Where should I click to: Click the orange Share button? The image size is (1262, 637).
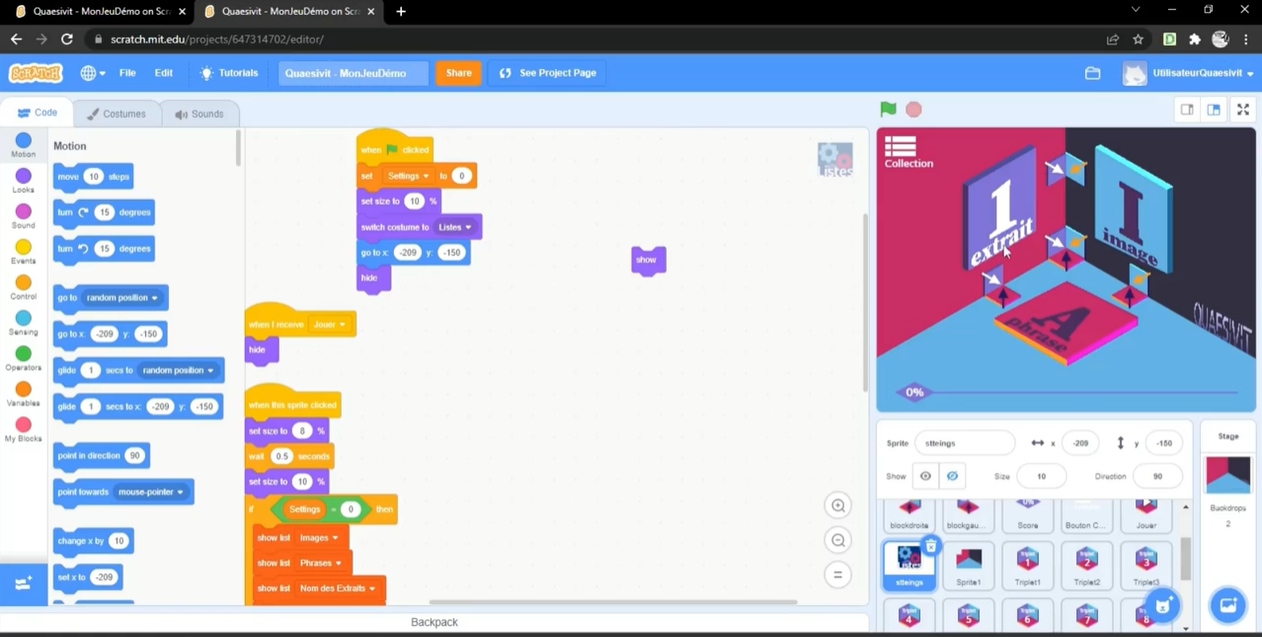coord(458,73)
